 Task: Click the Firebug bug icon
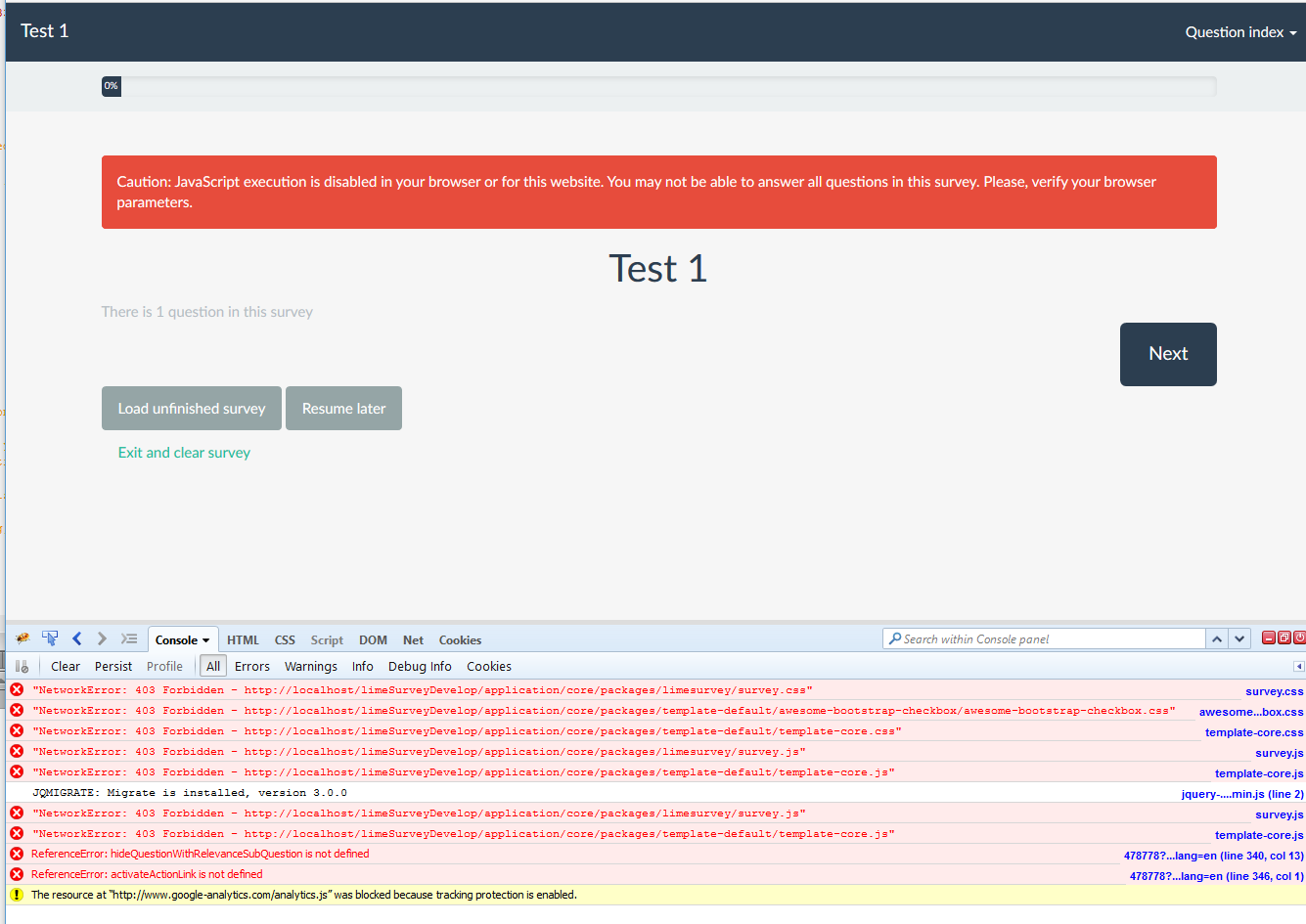[x=23, y=639]
